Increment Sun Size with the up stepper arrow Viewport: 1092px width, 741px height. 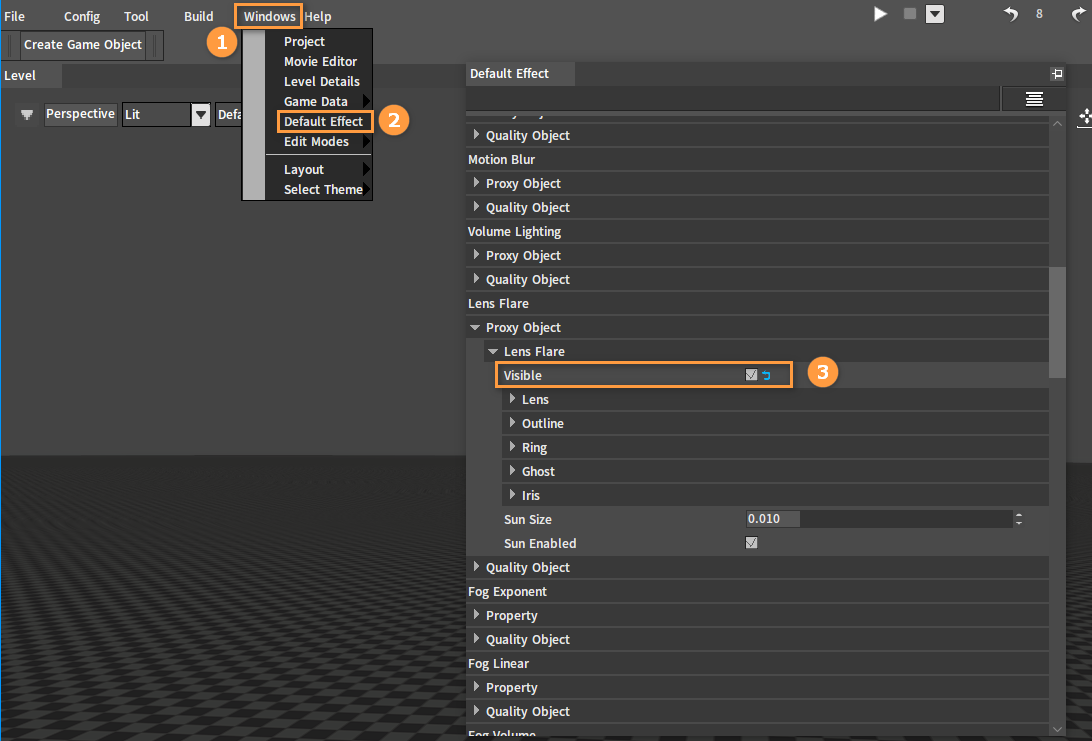(x=1019, y=515)
